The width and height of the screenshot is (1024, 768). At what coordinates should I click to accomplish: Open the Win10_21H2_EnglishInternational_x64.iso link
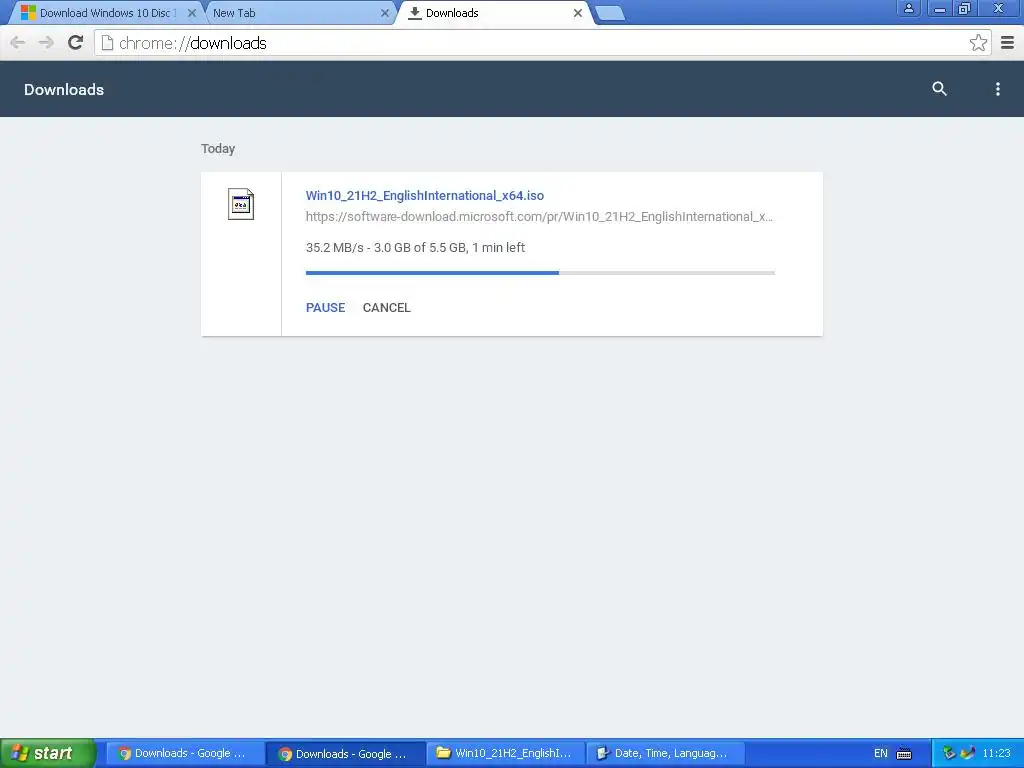[424, 195]
